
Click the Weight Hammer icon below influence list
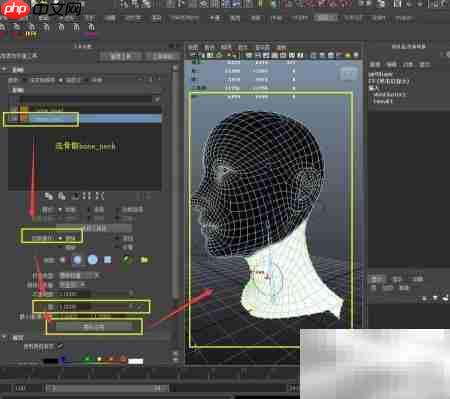point(75,196)
